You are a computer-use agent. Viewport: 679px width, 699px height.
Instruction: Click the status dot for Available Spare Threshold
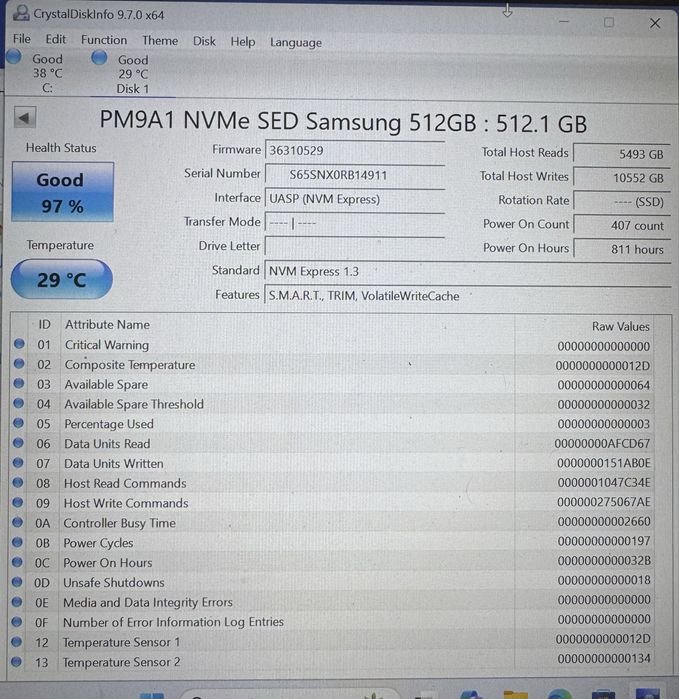coord(19,403)
